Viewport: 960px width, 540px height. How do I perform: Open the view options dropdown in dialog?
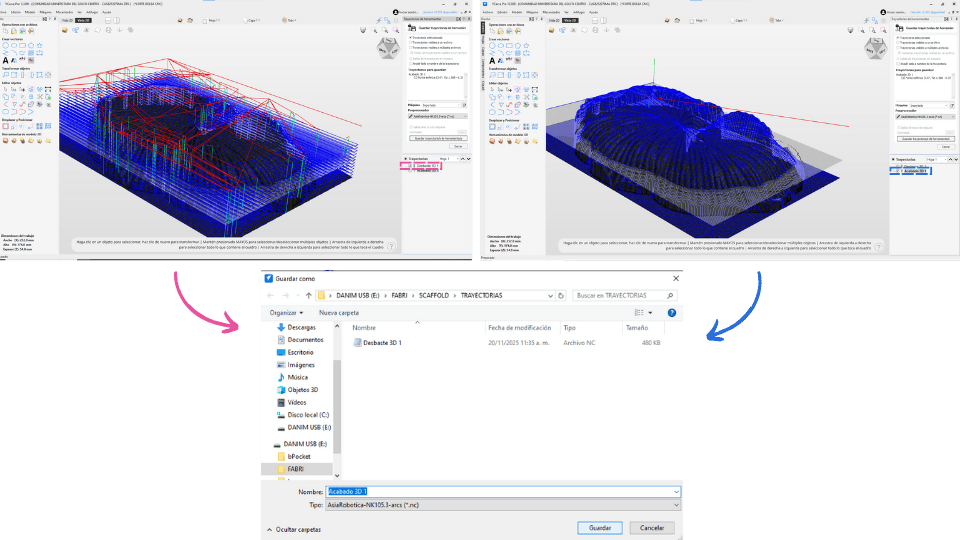pyautogui.click(x=651, y=313)
